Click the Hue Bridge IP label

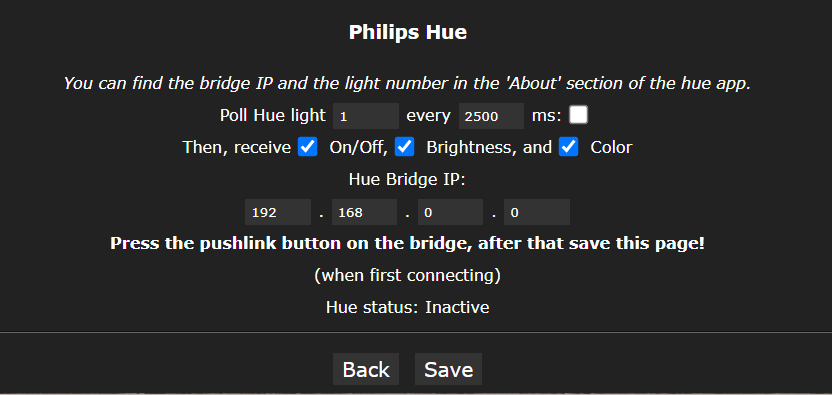(x=407, y=179)
